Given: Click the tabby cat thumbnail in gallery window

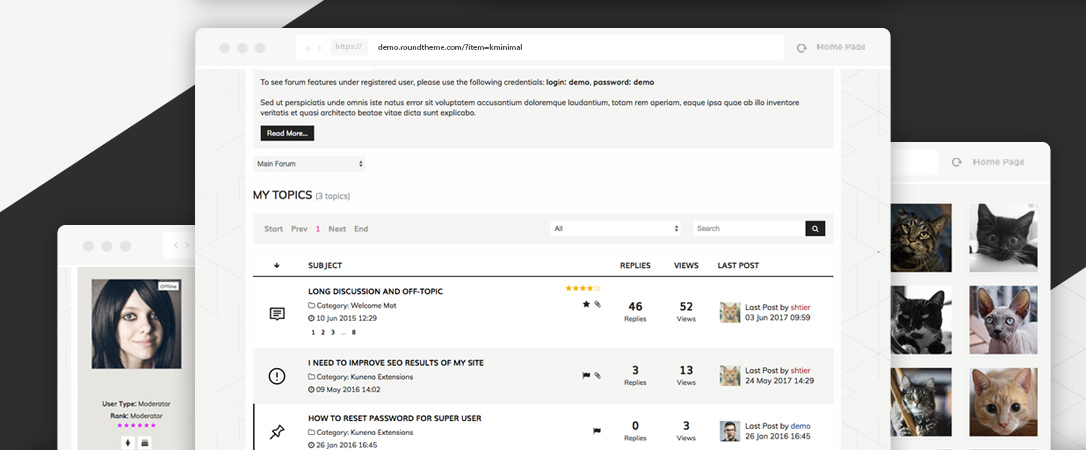Looking at the screenshot, I should tap(920, 237).
